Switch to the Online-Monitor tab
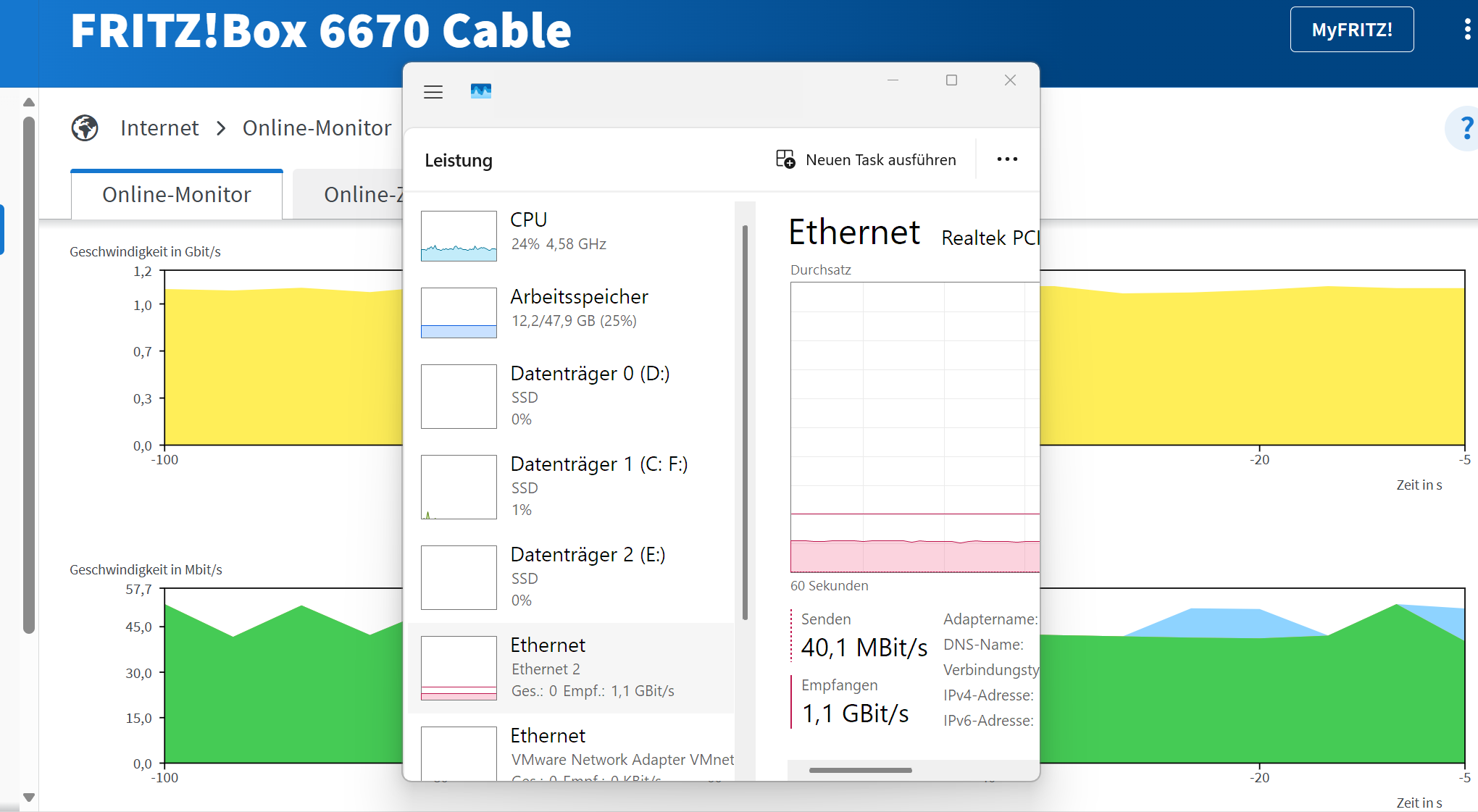 (x=177, y=195)
